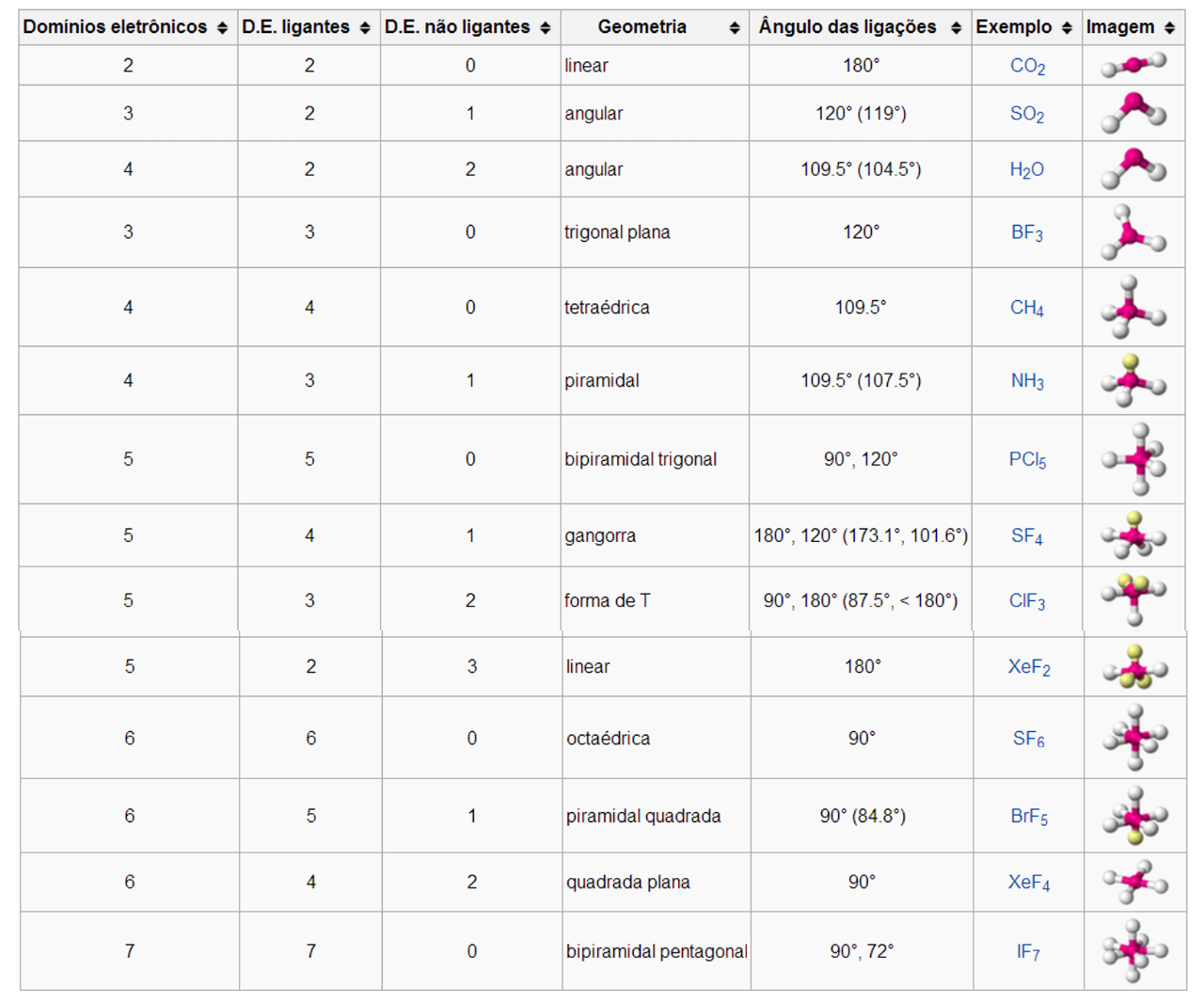This screenshot has height=1004, width=1204.
Task: Sort the Exemplo column
Action: (x=1067, y=28)
